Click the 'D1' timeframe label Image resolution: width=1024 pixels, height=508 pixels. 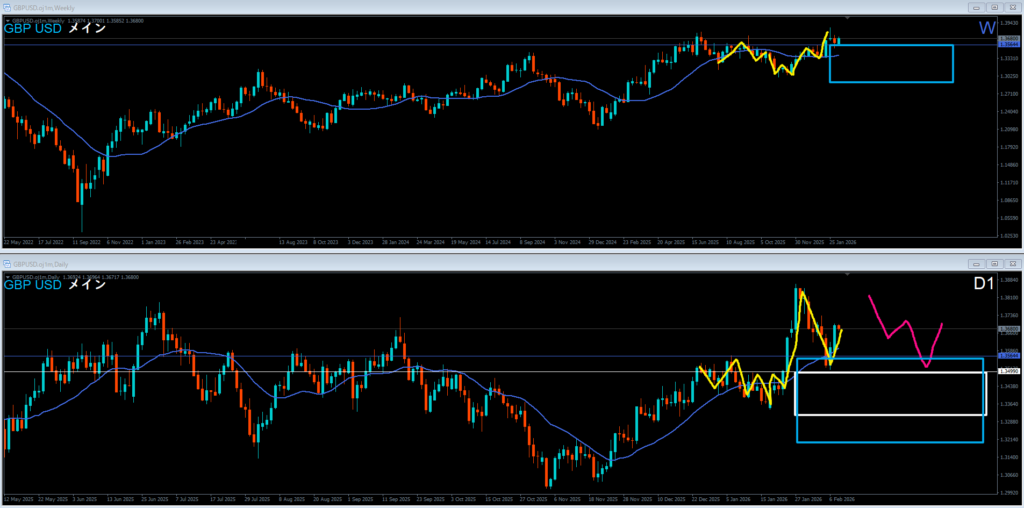click(985, 286)
